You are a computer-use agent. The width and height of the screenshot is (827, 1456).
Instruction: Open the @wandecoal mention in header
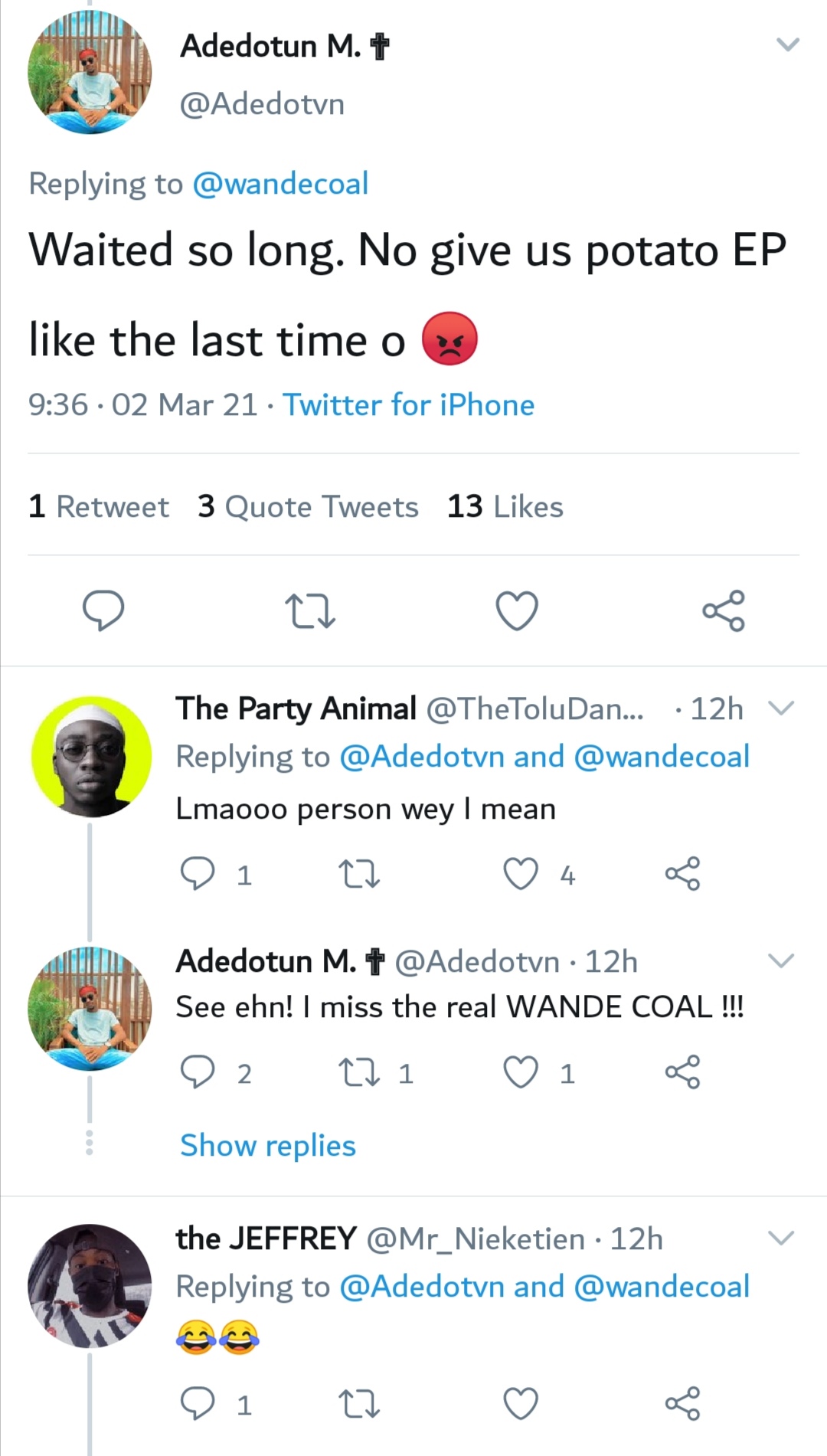click(280, 184)
